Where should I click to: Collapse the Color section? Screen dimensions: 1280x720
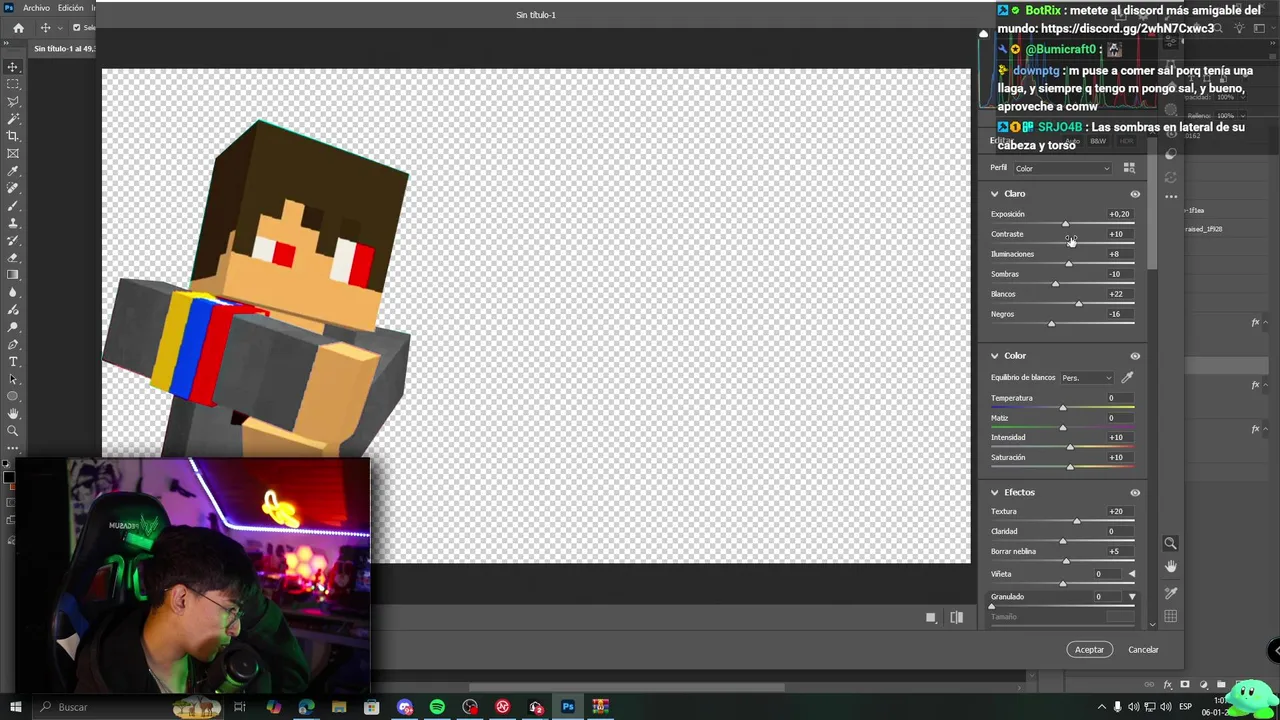[994, 356]
